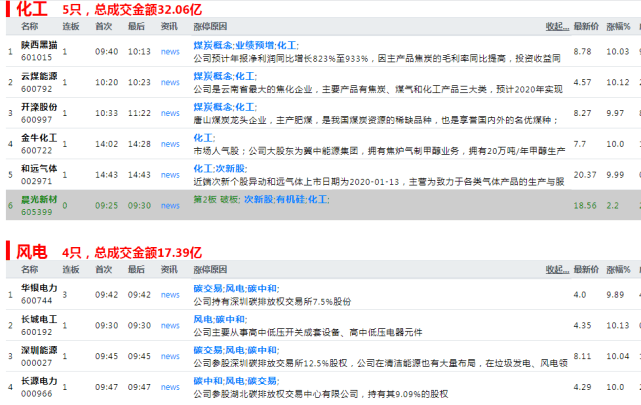The height and width of the screenshot is (405, 641).
Task: Select stock name 深圳能源
Action: (x=39, y=350)
